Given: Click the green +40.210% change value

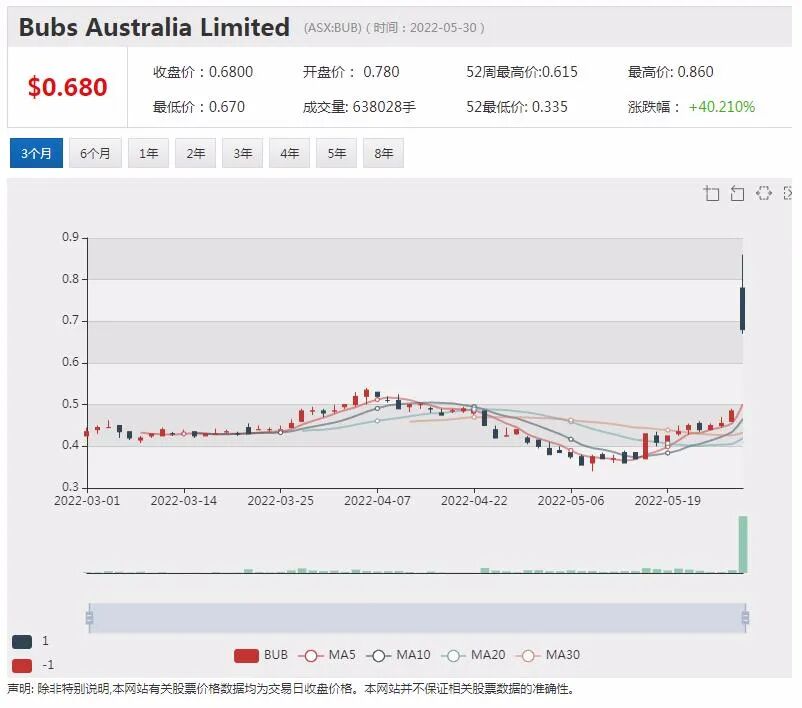Looking at the screenshot, I should coord(722,107).
